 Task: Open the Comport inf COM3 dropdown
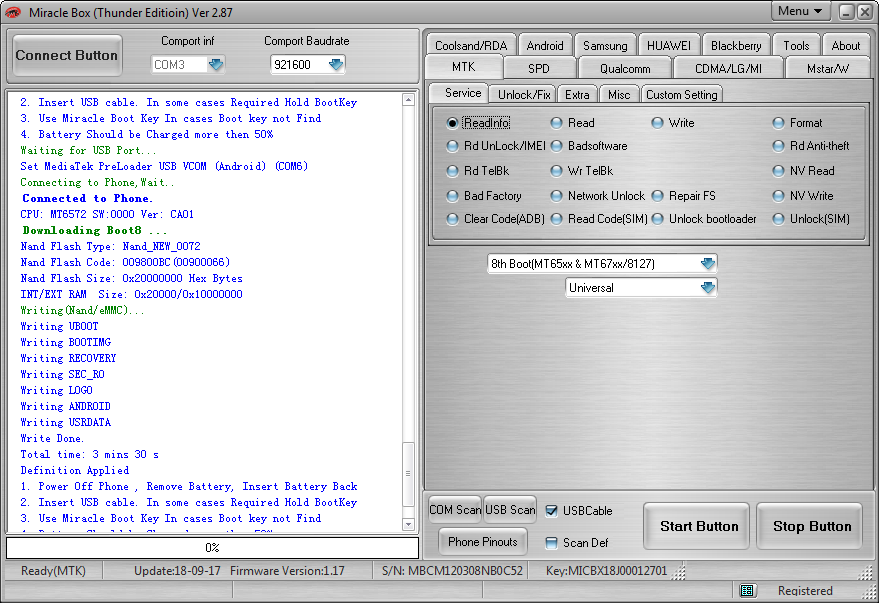click(x=216, y=64)
